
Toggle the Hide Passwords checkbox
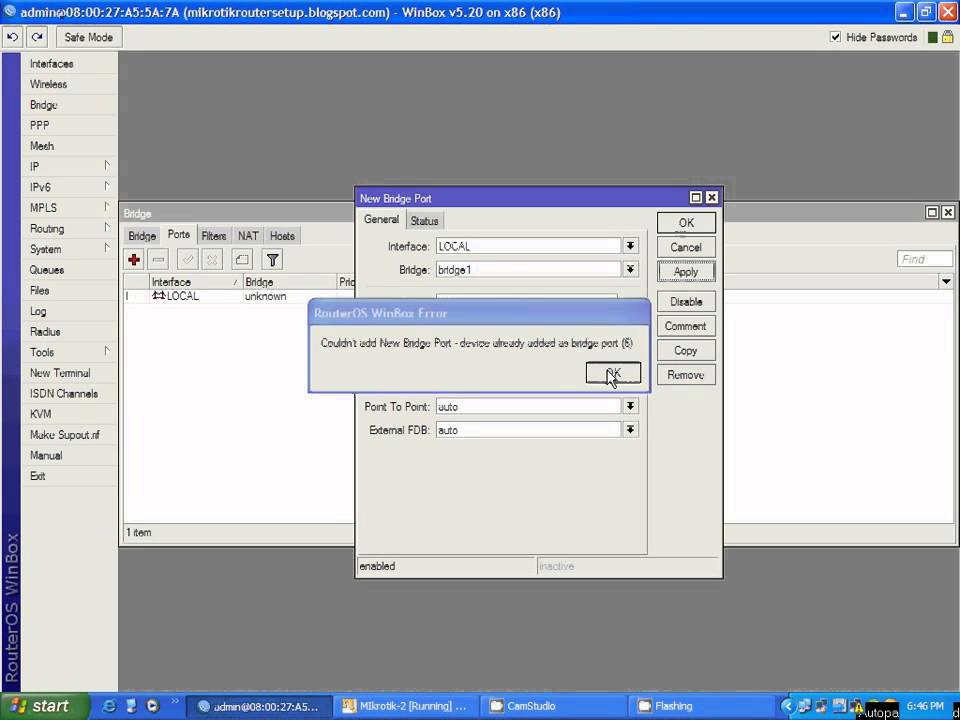pyautogui.click(x=835, y=37)
